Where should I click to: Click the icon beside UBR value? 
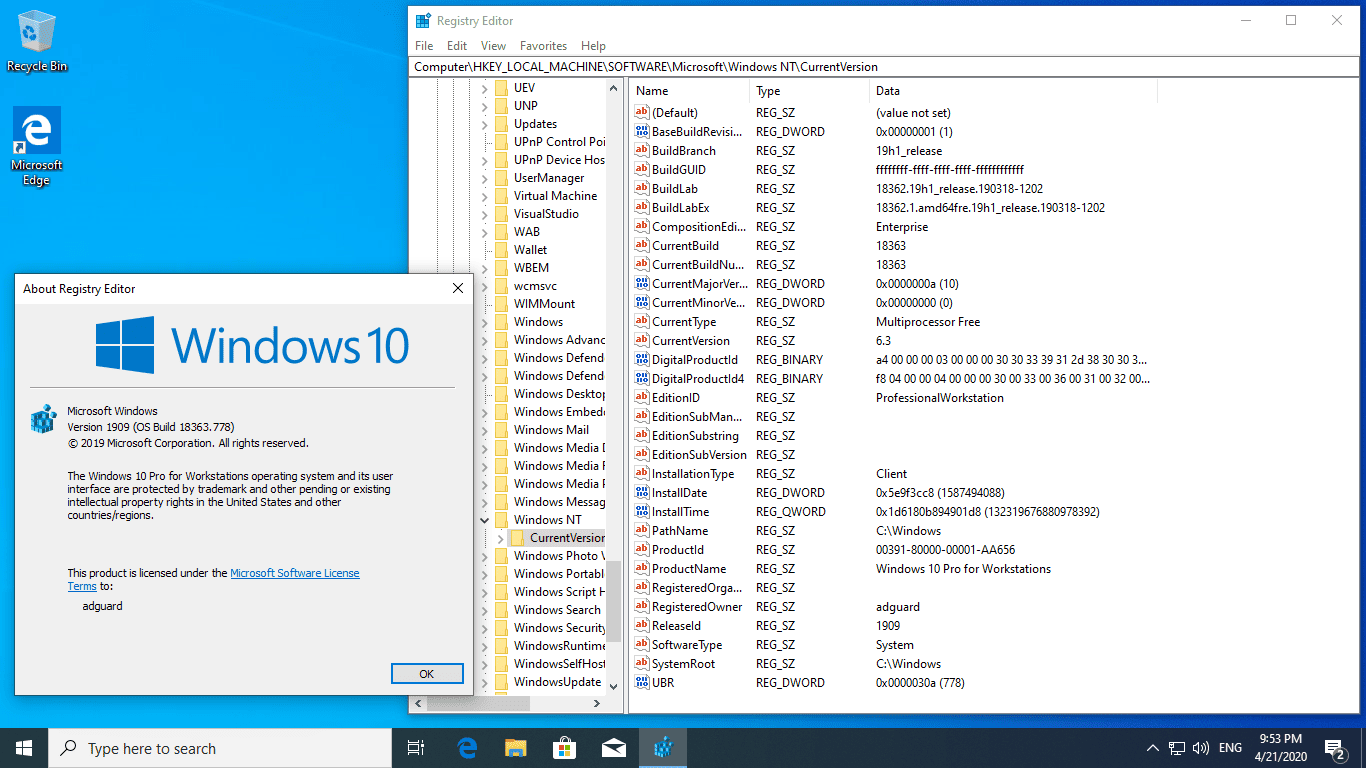642,683
